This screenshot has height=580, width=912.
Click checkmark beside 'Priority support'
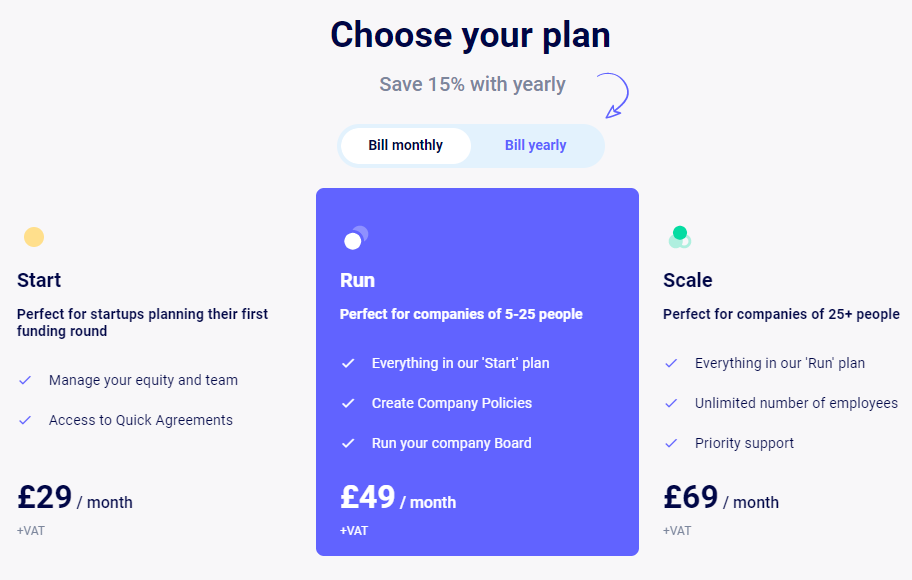[671, 443]
